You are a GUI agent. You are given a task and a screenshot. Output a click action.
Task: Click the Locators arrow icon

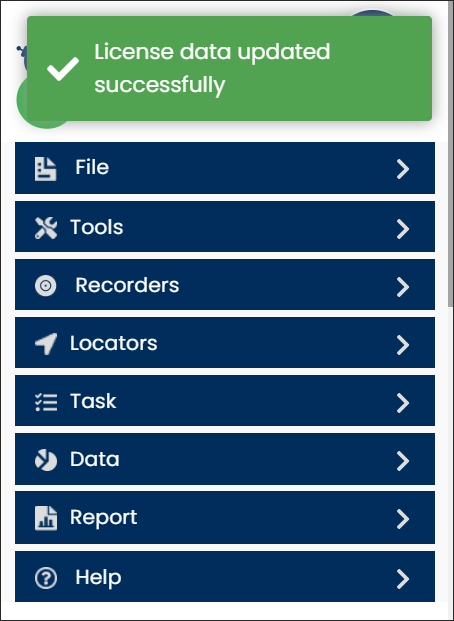[46, 344]
